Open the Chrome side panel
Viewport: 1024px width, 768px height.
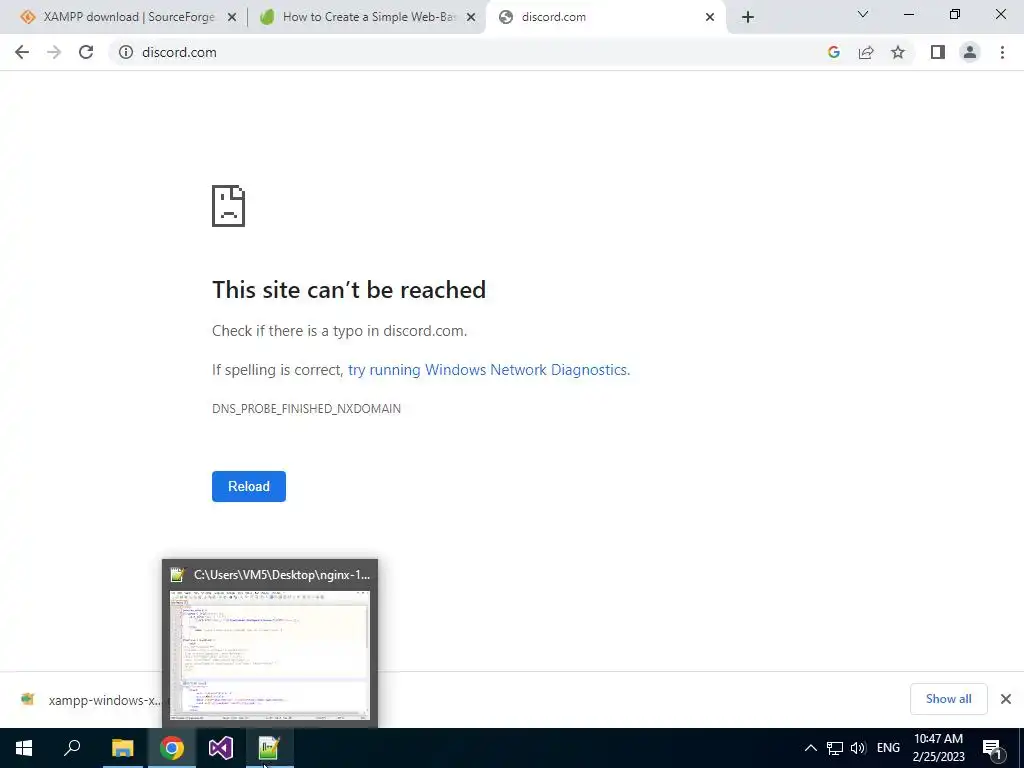click(x=938, y=52)
